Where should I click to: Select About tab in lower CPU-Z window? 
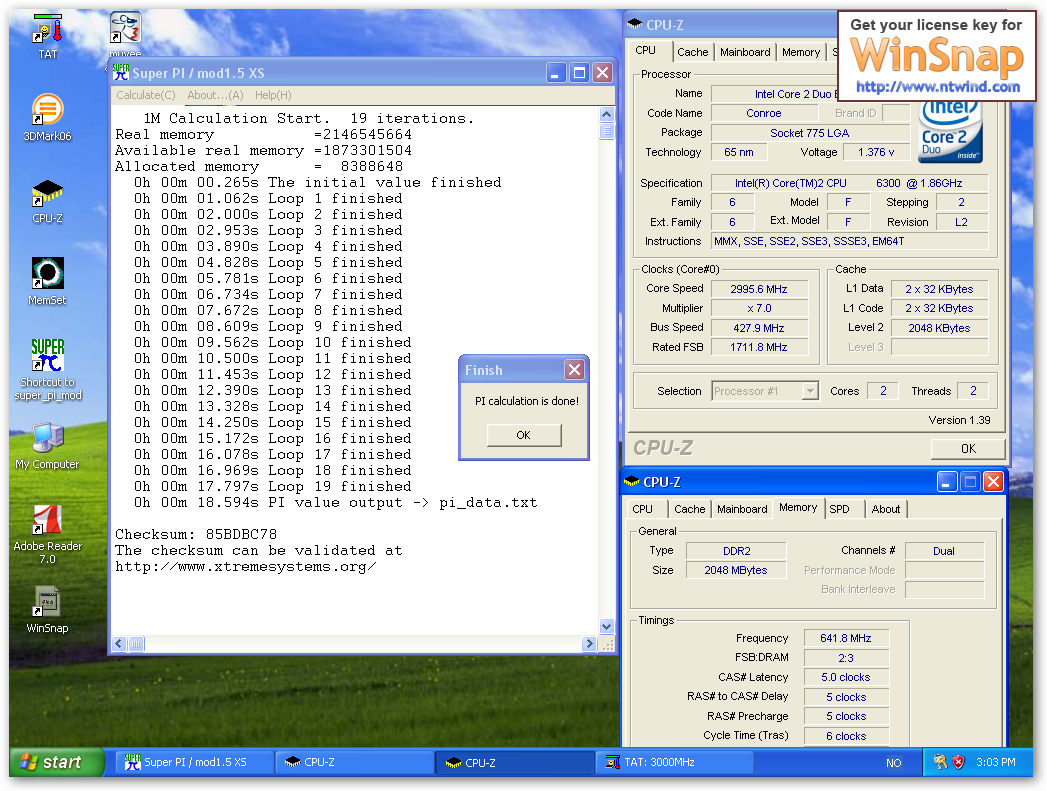(885, 509)
